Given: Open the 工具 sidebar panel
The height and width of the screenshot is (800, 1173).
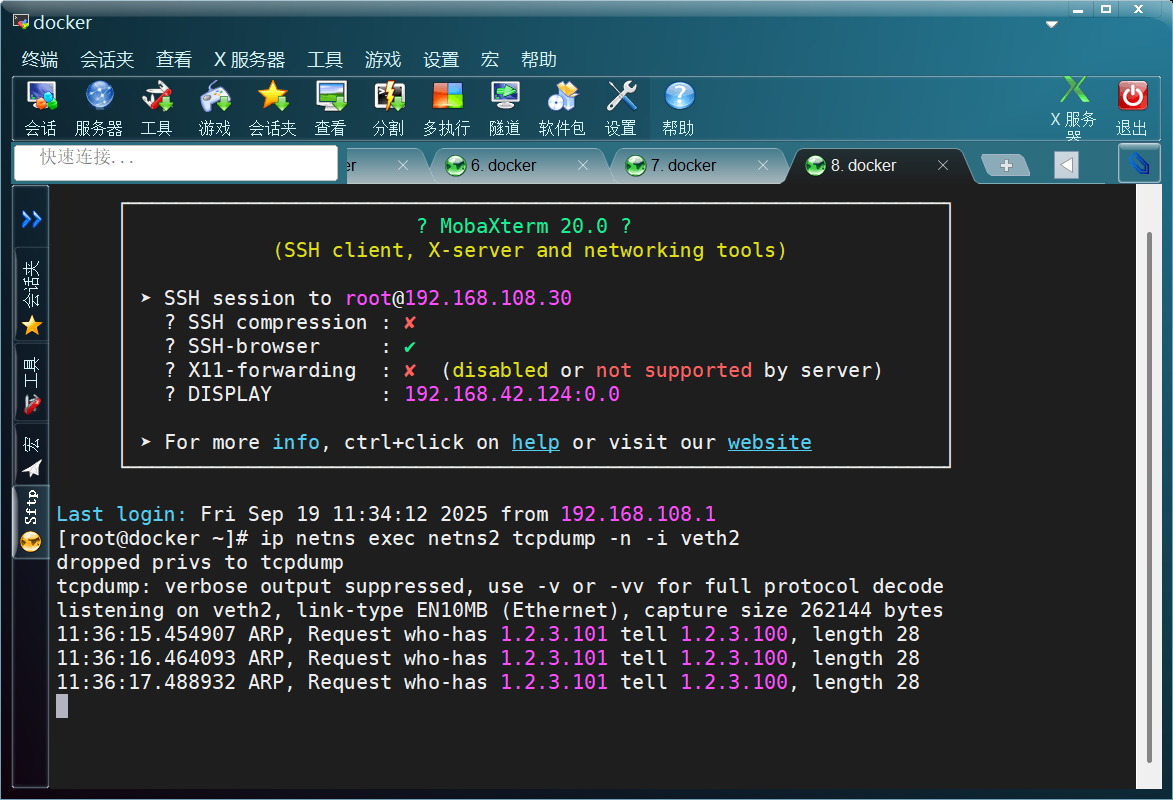Looking at the screenshot, I should [31, 384].
